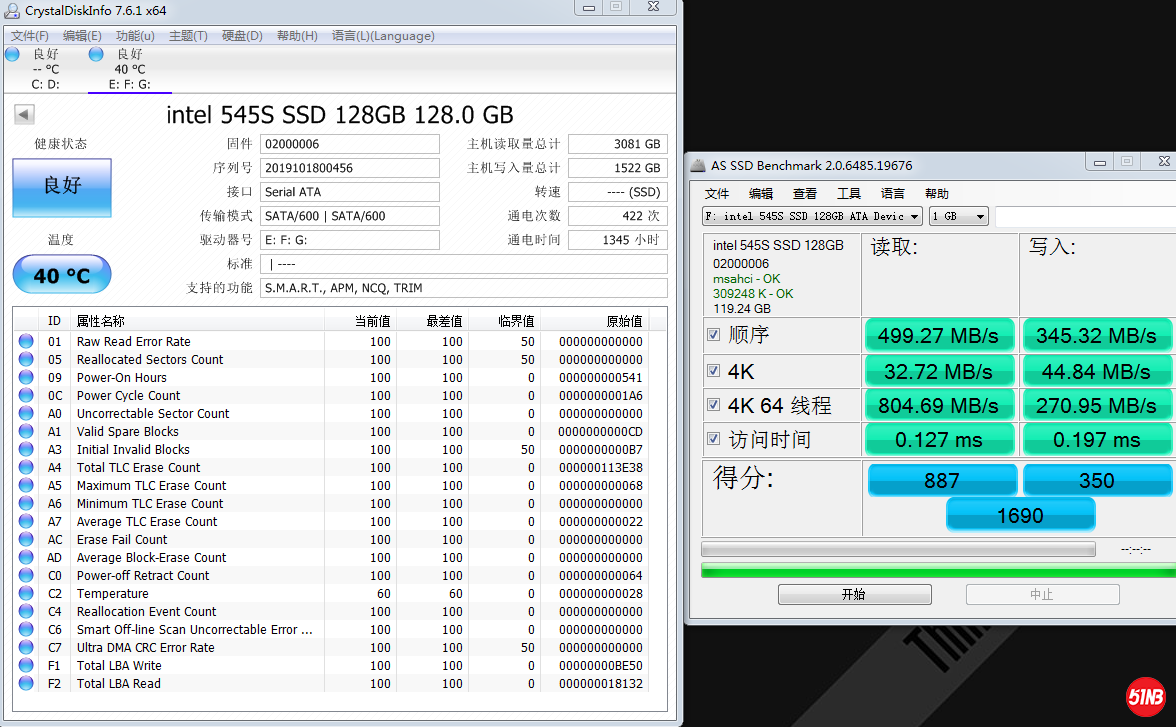
Task: Click status orb for Erase Fail Count
Action: (x=26, y=539)
